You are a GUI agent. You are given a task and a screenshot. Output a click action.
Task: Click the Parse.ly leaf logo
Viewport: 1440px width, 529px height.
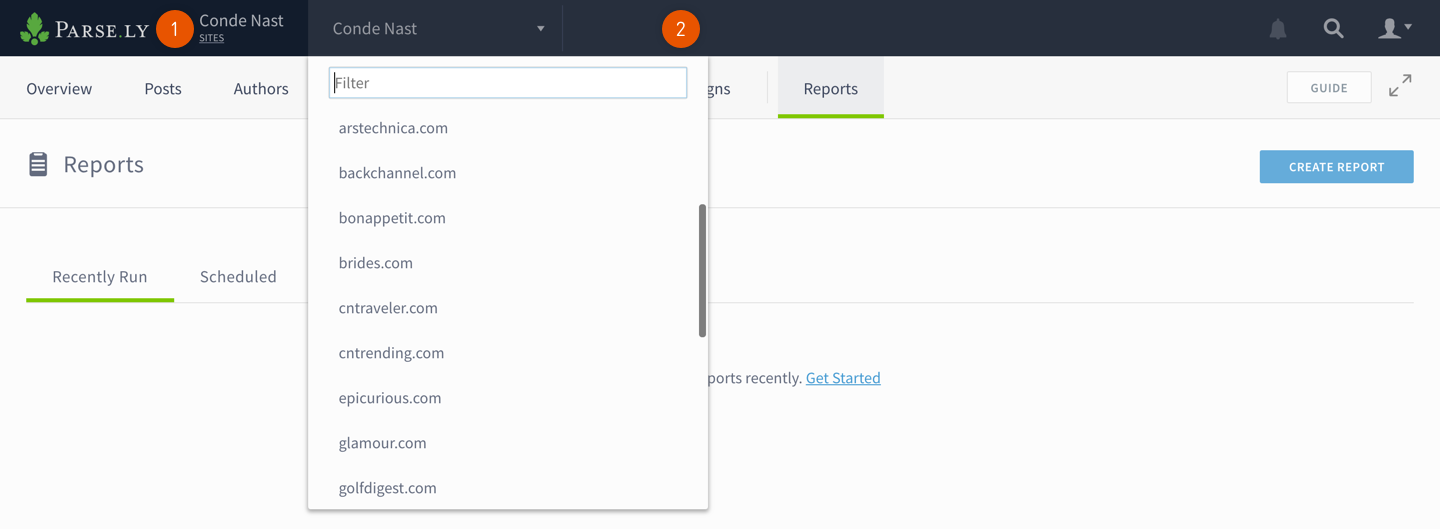point(34,29)
